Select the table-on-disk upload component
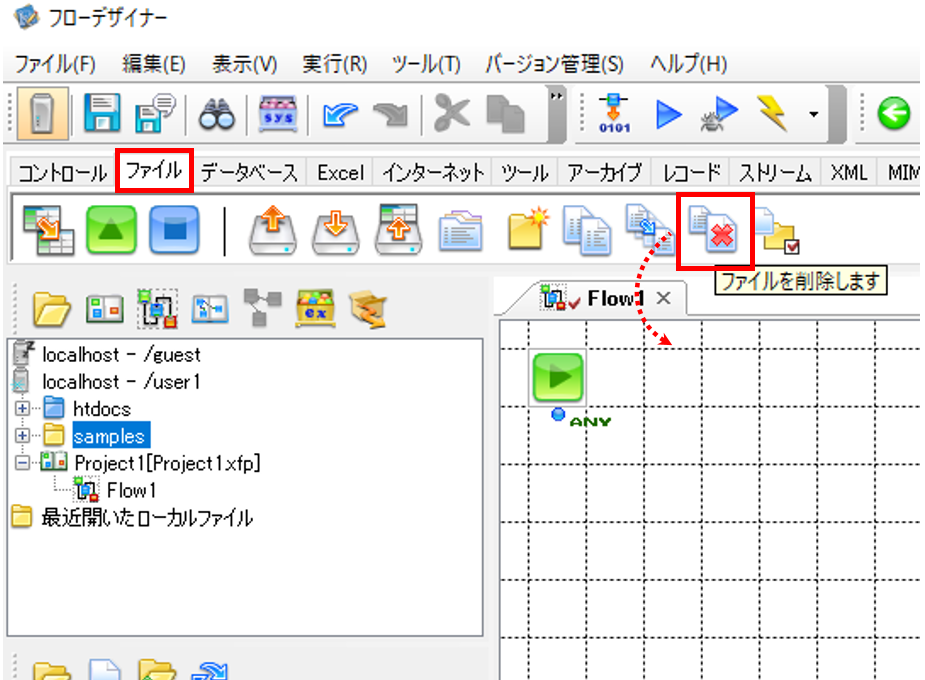Image resolution: width=925 pixels, height=680 pixels. click(398, 230)
